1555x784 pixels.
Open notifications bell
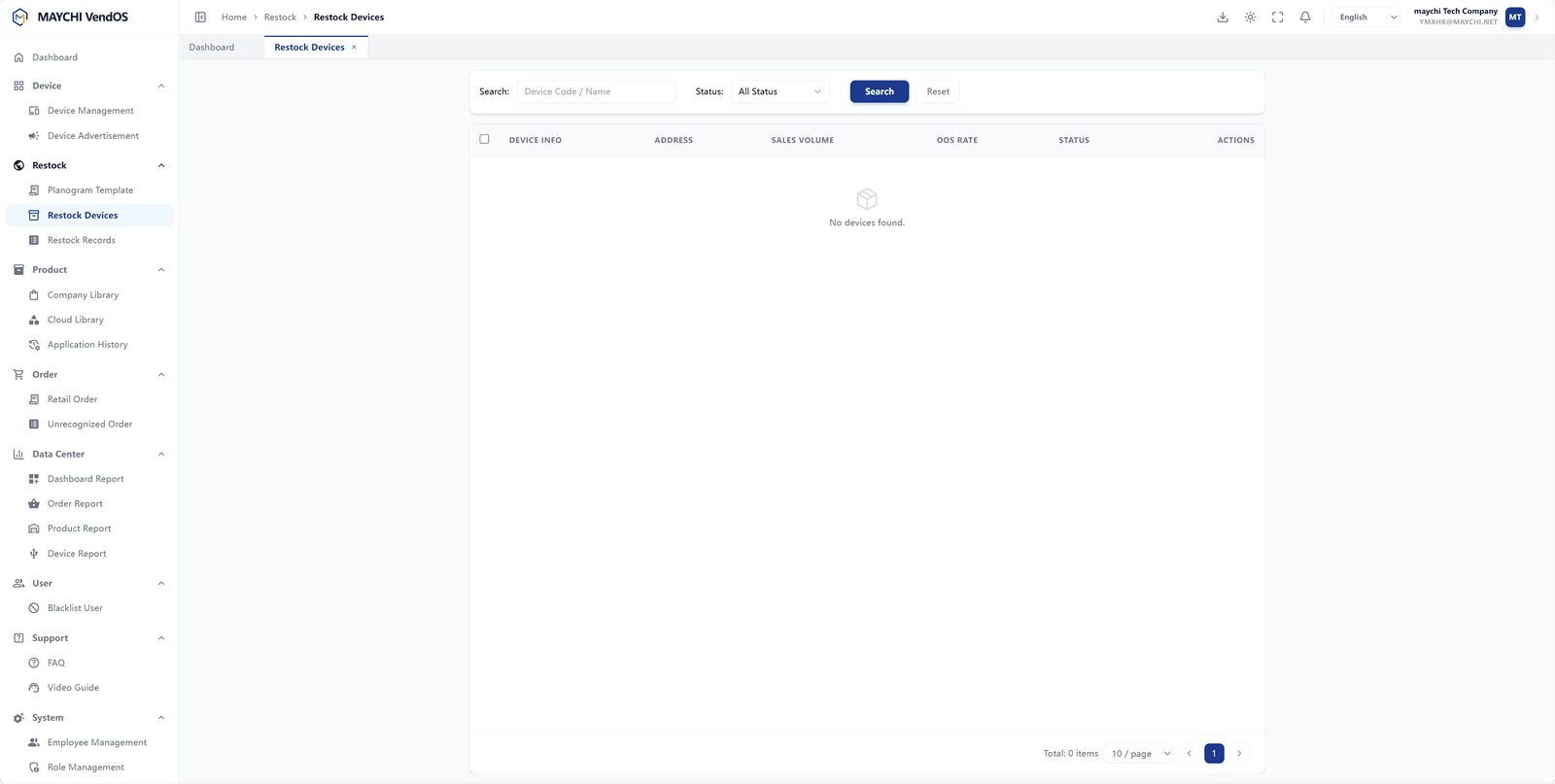click(x=1305, y=17)
